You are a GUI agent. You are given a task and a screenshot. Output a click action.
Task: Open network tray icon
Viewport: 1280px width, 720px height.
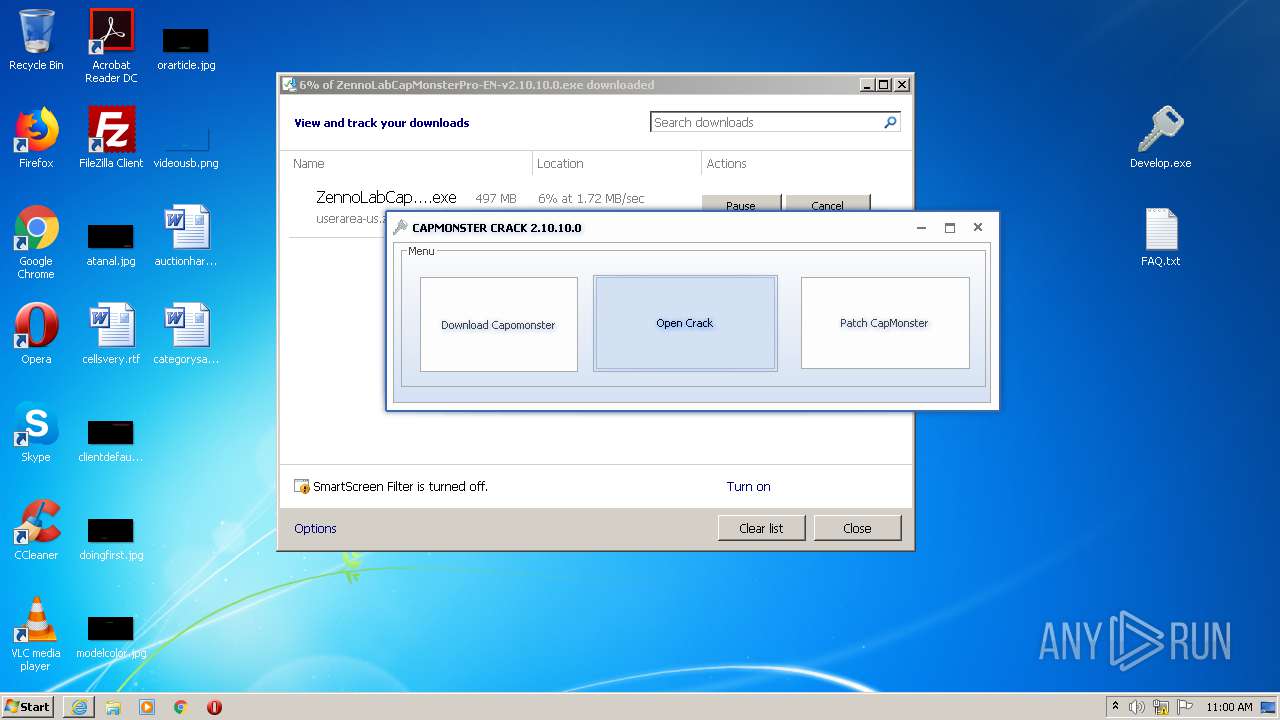(1161, 707)
